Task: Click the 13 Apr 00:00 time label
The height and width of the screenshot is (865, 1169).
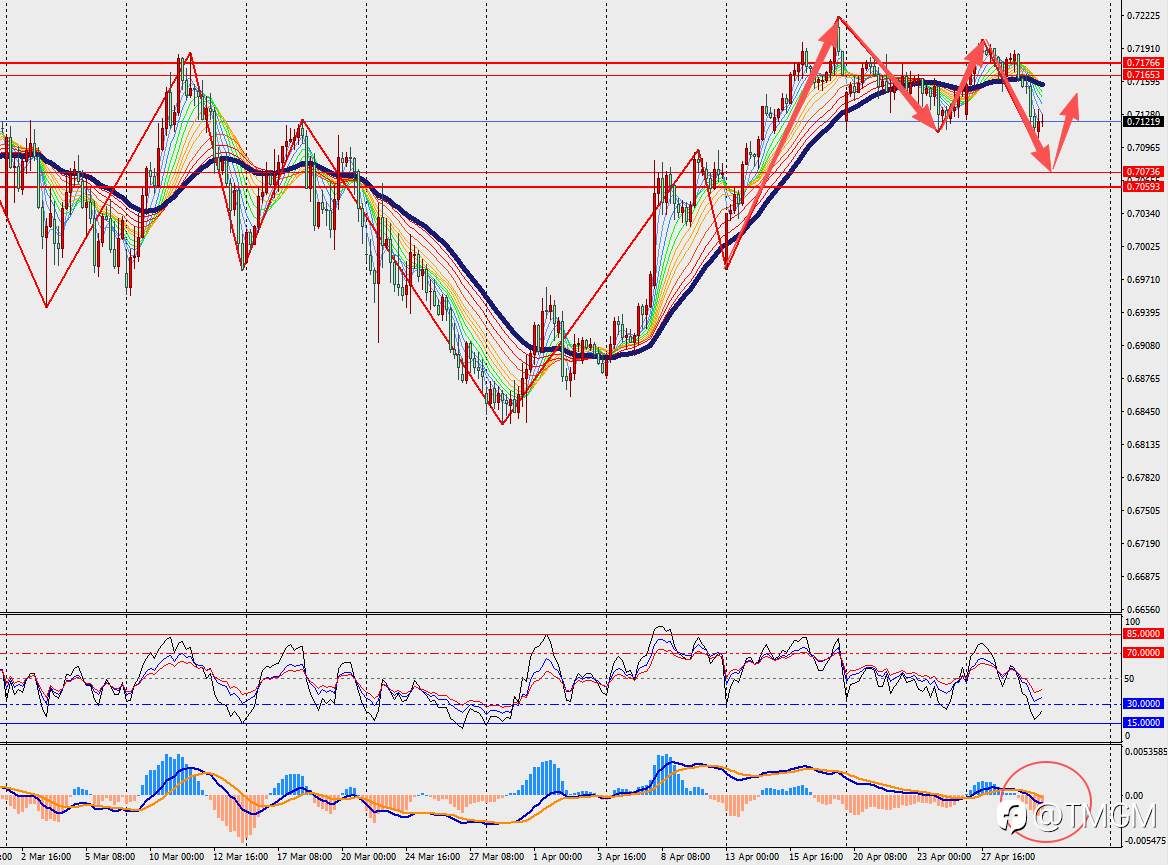Action: 752,857
